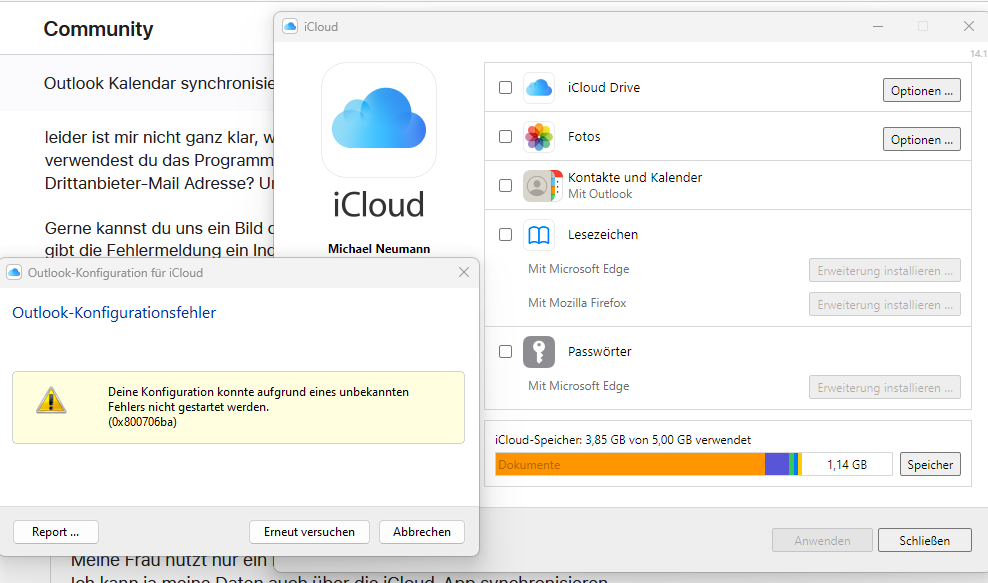Enable the iCloud Drive checkbox
Screen dimensions: 988x583
[x=505, y=88]
